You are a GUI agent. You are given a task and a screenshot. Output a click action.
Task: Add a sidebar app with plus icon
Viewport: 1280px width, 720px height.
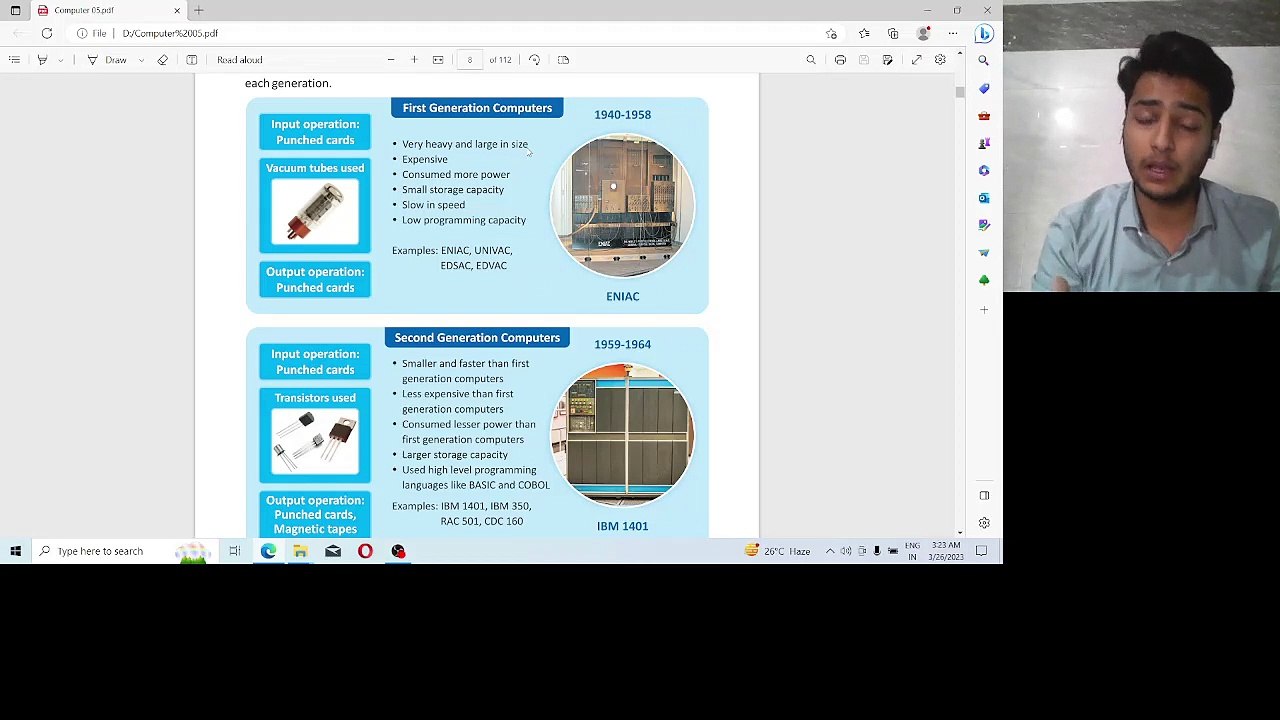point(984,310)
